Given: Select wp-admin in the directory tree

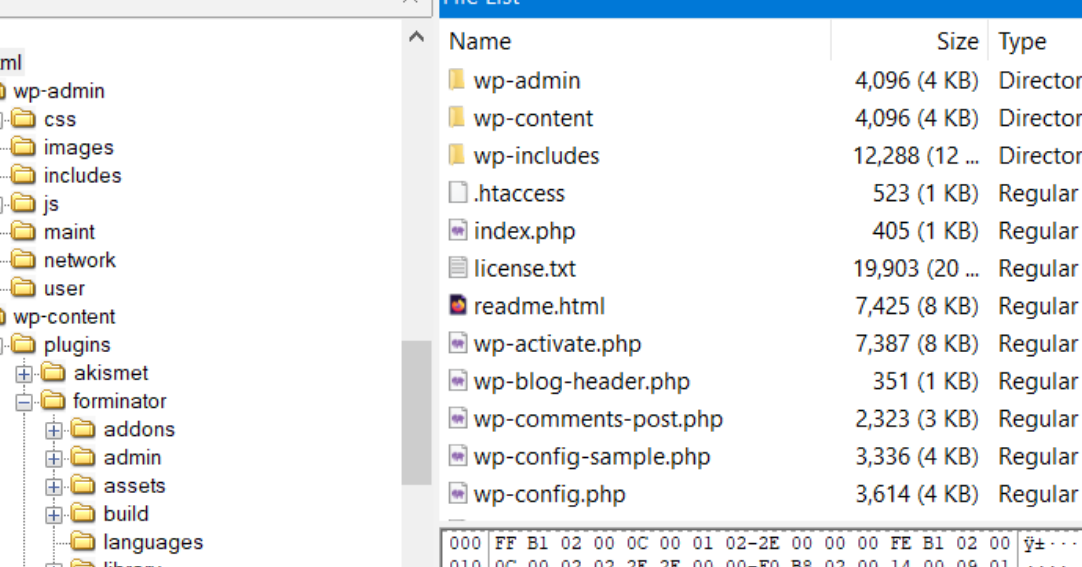Looking at the screenshot, I should tap(59, 91).
